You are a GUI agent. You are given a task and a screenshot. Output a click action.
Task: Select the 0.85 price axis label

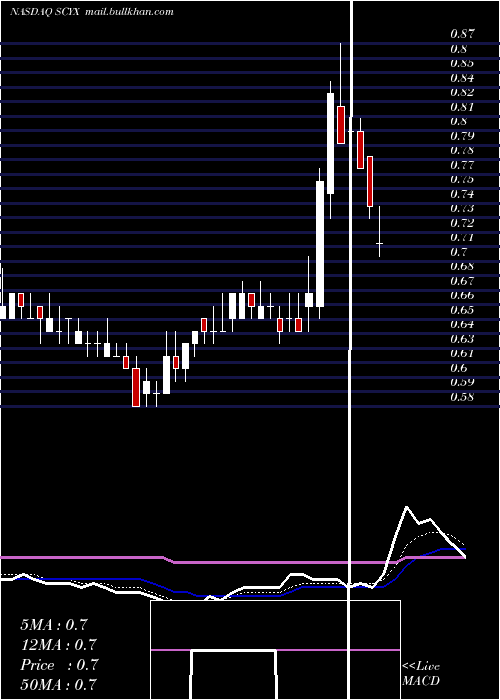pyautogui.click(x=462, y=63)
